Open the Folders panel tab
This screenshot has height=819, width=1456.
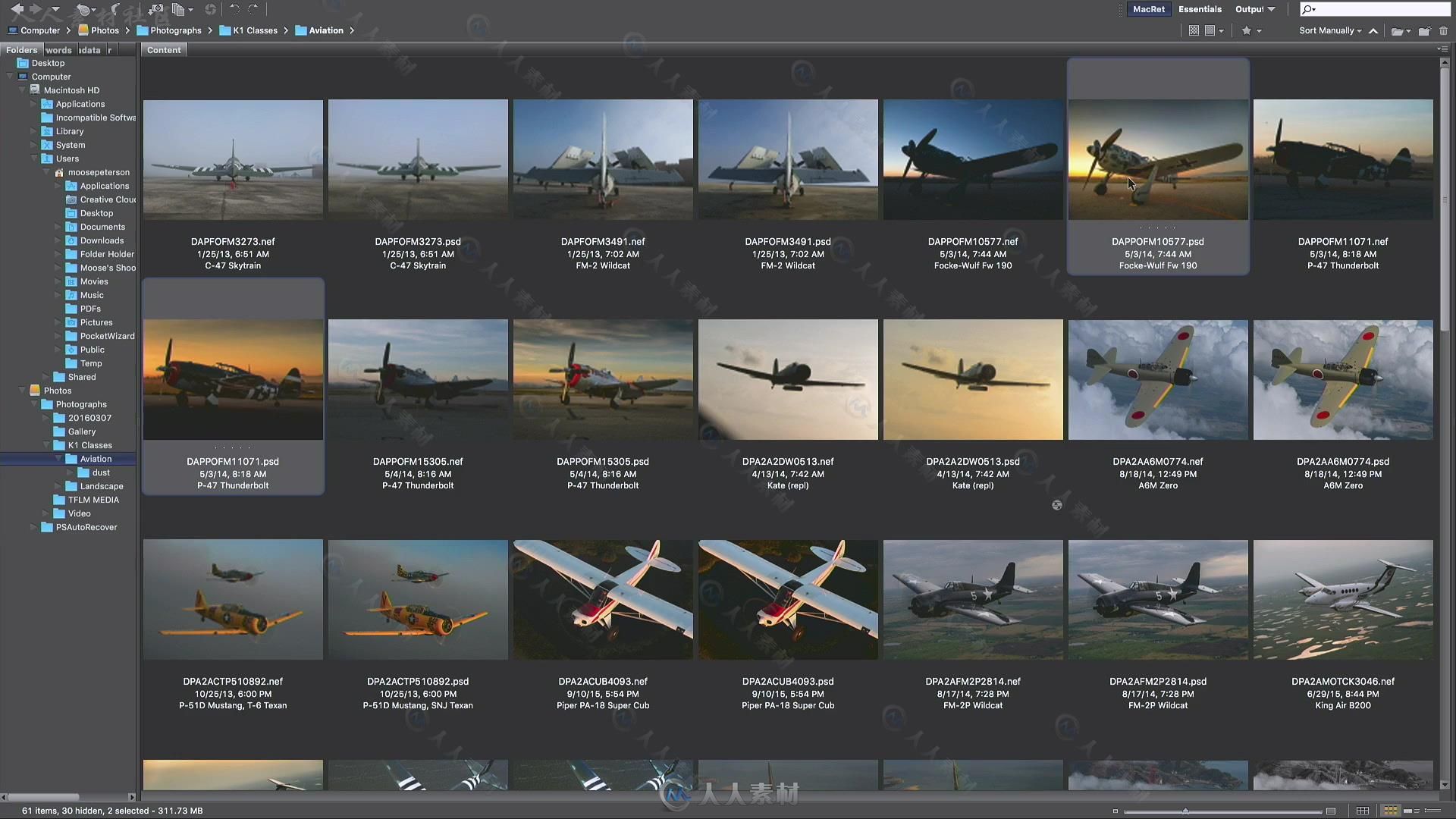coord(21,50)
